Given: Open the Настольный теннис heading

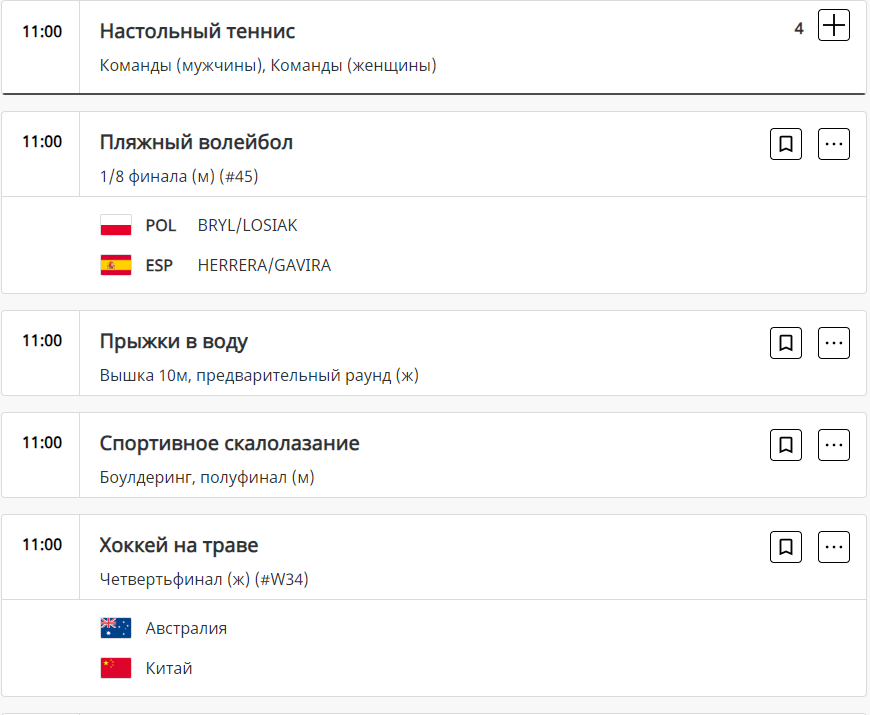Looking at the screenshot, I should point(197,31).
